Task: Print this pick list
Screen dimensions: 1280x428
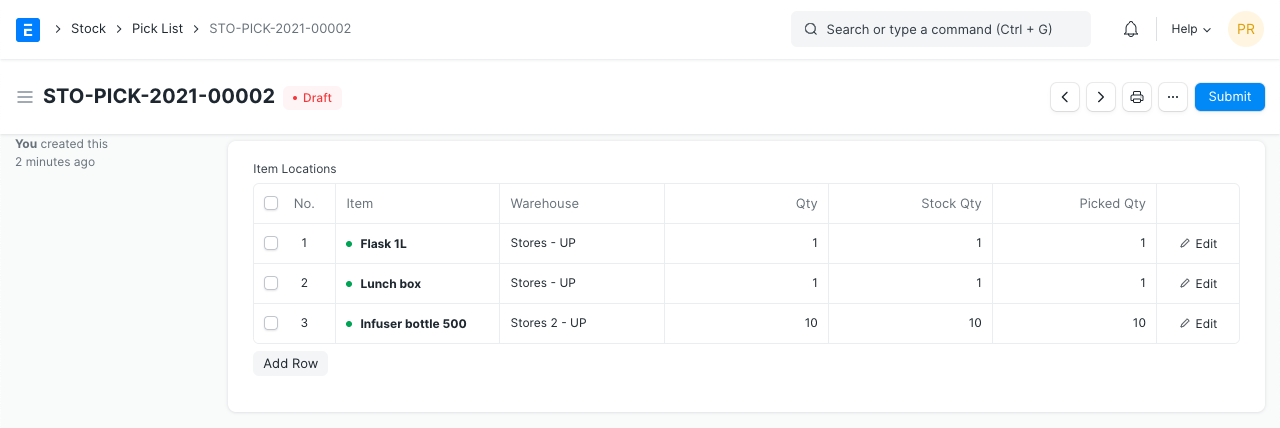Action: [1137, 97]
